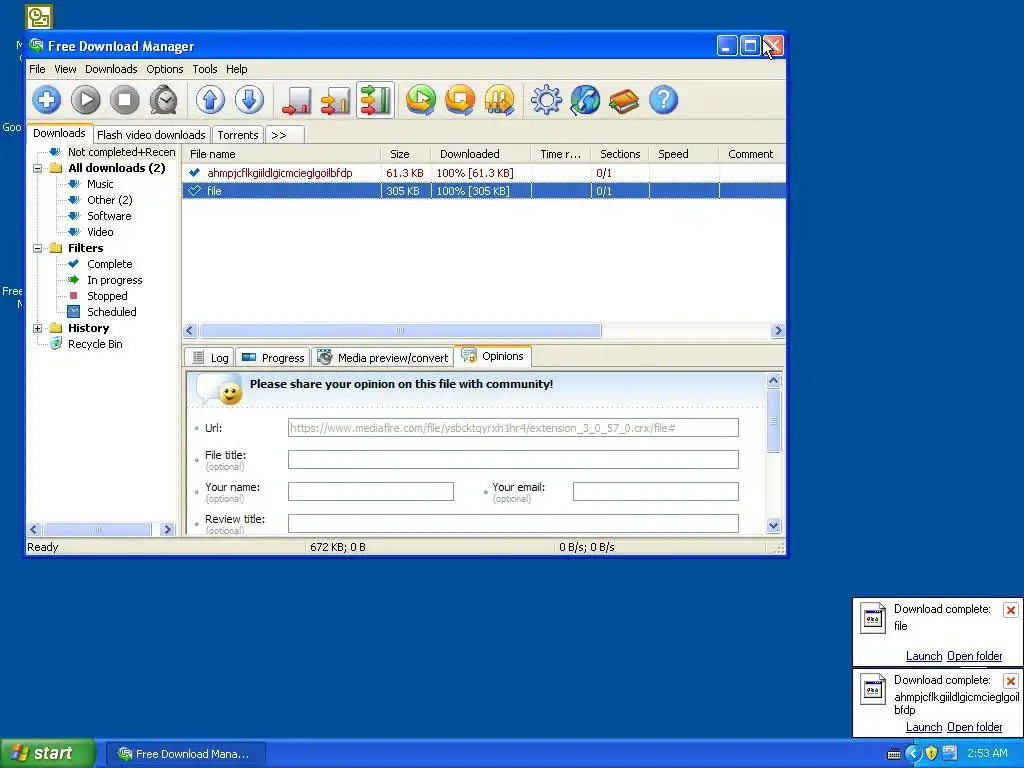Select the Complete filter

[x=110, y=264]
